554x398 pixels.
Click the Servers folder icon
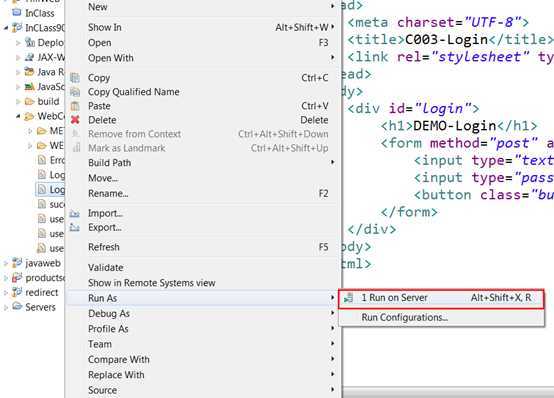coord(17,306)
